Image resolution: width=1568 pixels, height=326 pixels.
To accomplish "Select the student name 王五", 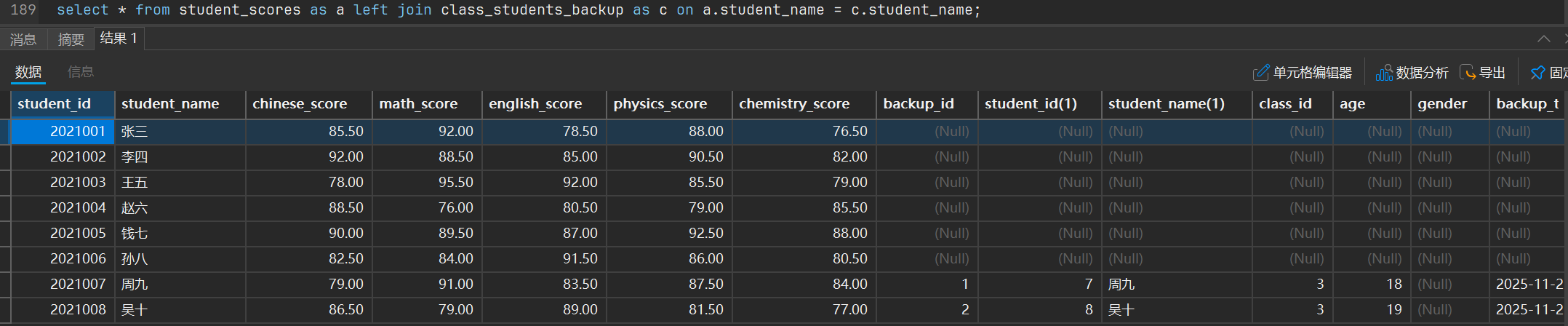I will click(x=180, y=183).
